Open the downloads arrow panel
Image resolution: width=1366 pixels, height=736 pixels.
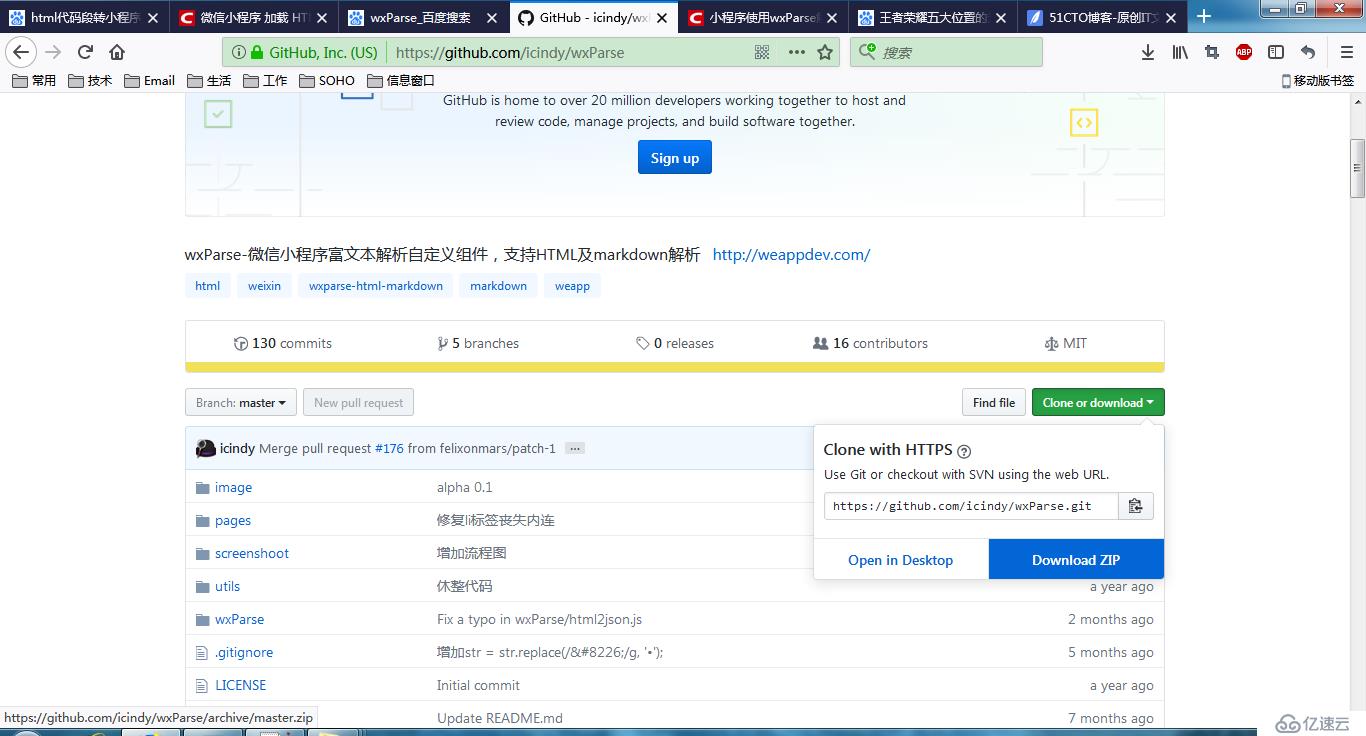1148,52
